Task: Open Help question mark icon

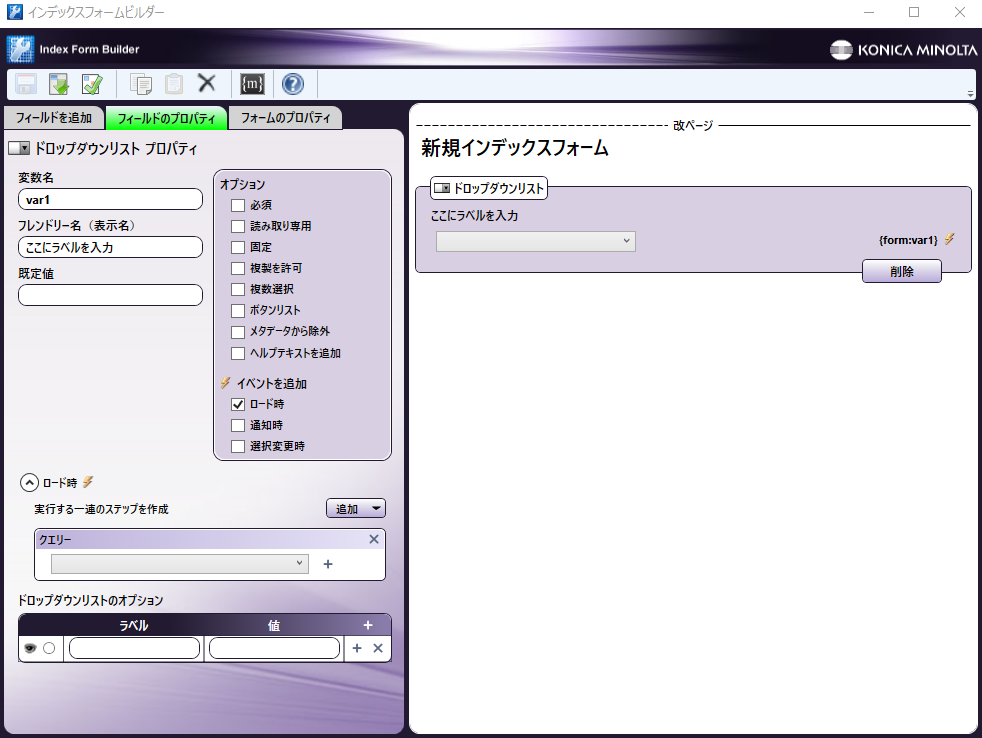Action: tap(292, 84)
